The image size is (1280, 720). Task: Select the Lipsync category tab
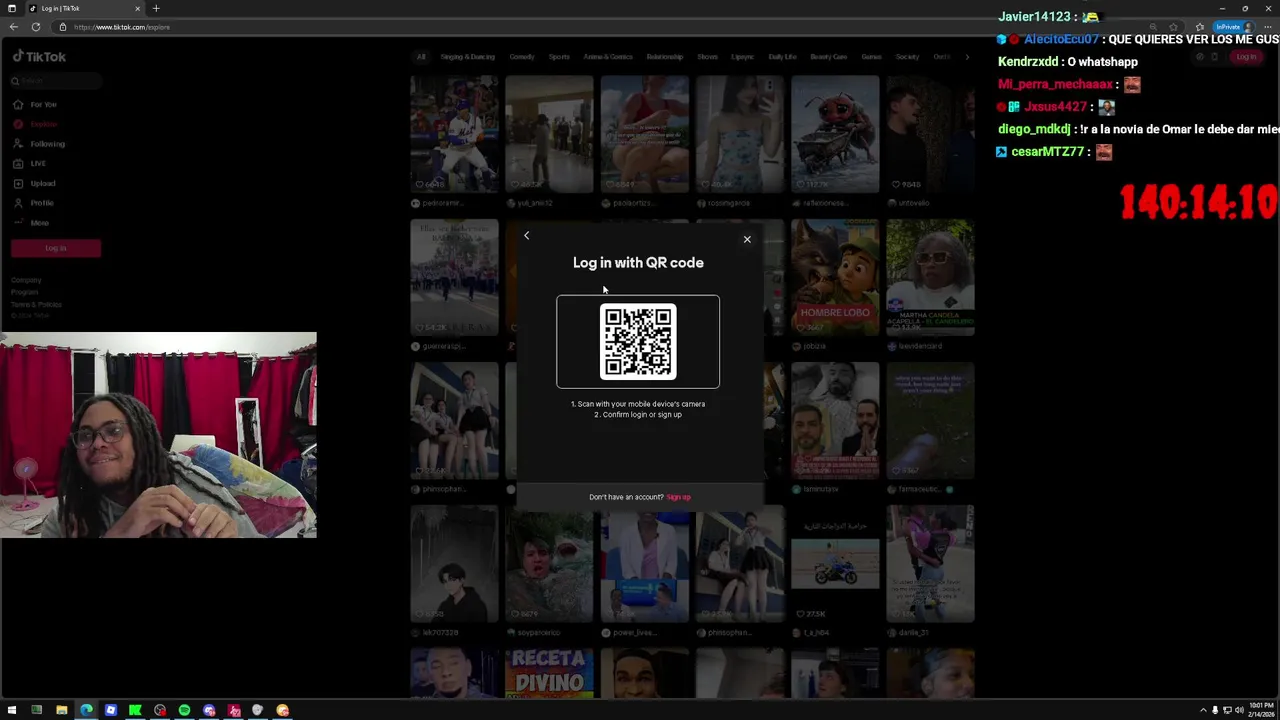[742, 57]
